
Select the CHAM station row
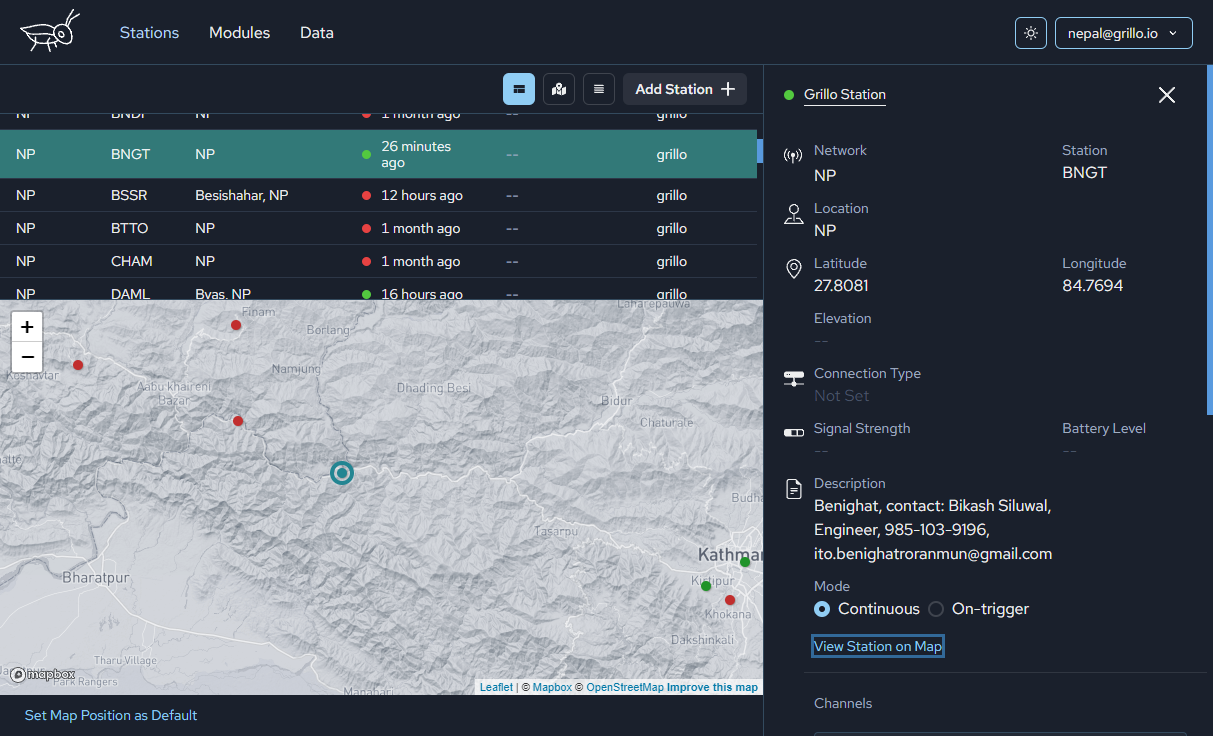pos(378,261)
